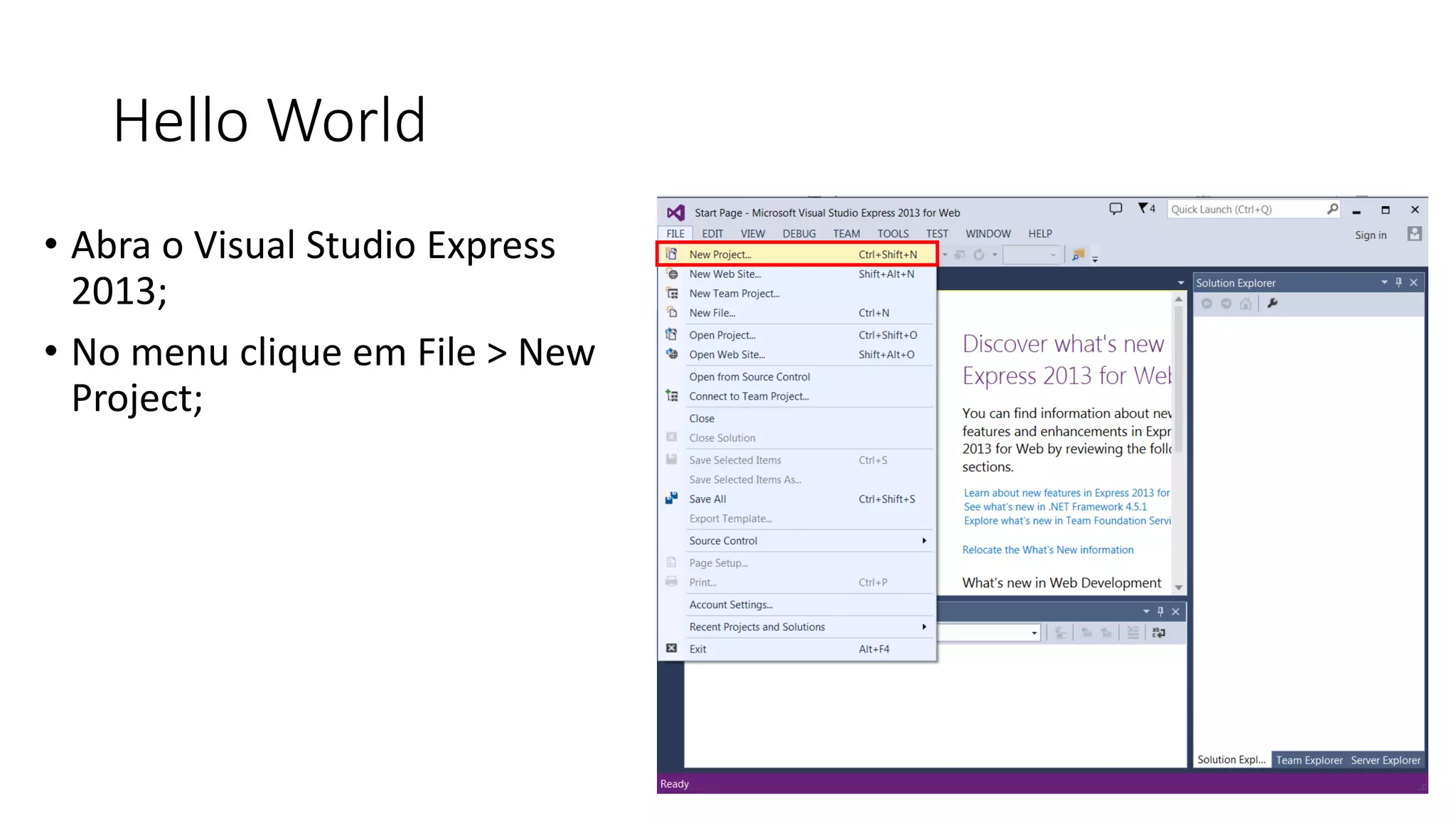Screen dimensions: 1456x819
Task: Click the account avatar icon beside Sign in
Action: pyautogui.click(x=1415, y=234)
